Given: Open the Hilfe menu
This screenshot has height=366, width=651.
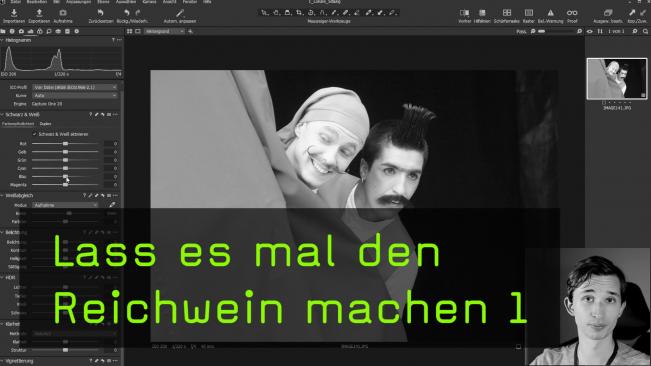Looking at the screenshot, I should (207, 2).
